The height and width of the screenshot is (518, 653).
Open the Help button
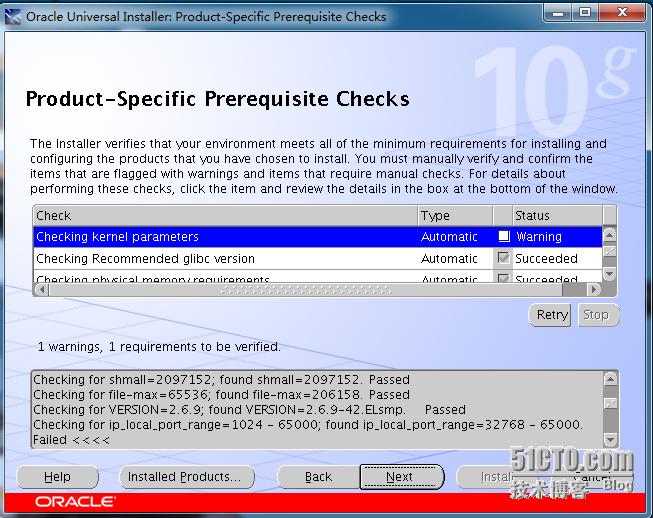[57, 477]
